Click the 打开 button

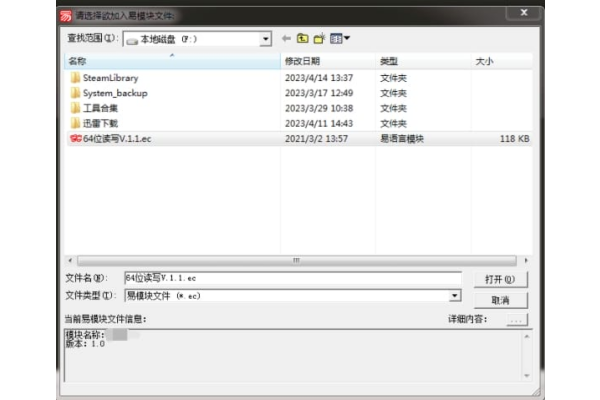[x=501, y=279]
